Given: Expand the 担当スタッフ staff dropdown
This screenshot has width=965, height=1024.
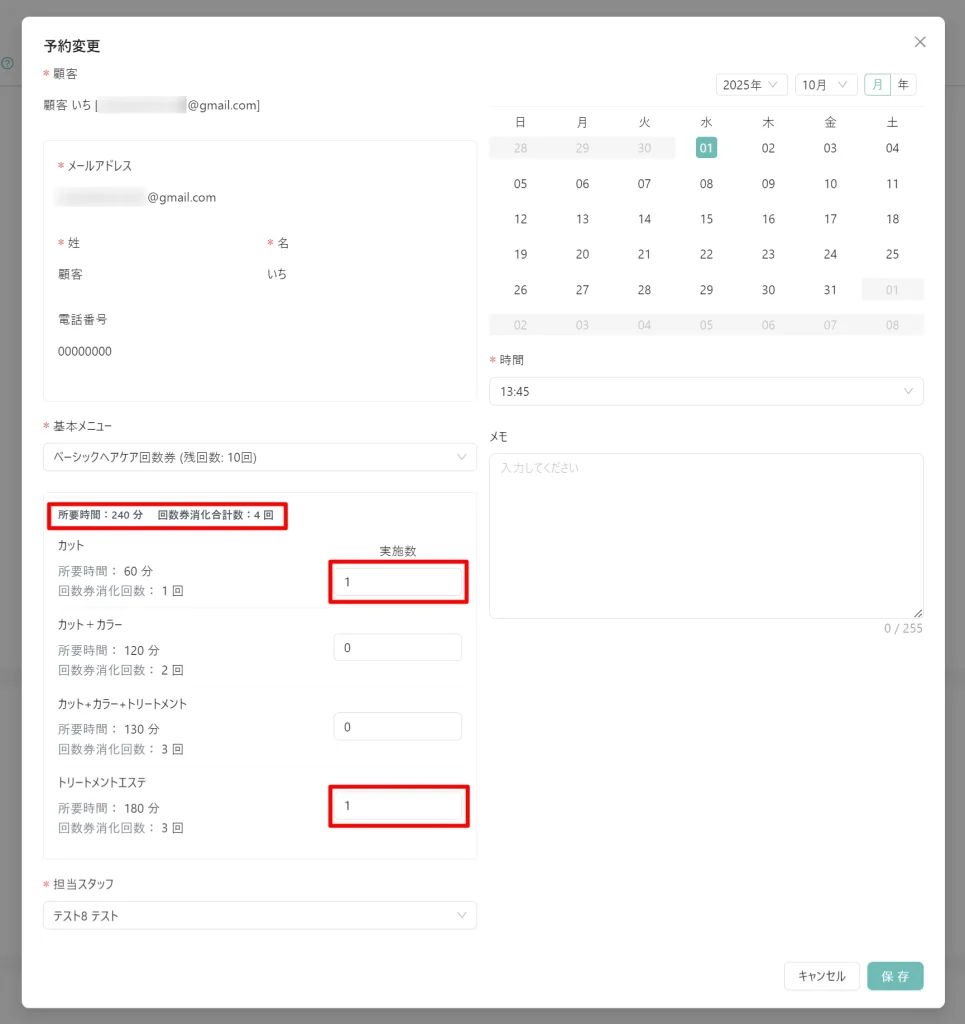Looking at the screenshot, I should click(259, 915).
